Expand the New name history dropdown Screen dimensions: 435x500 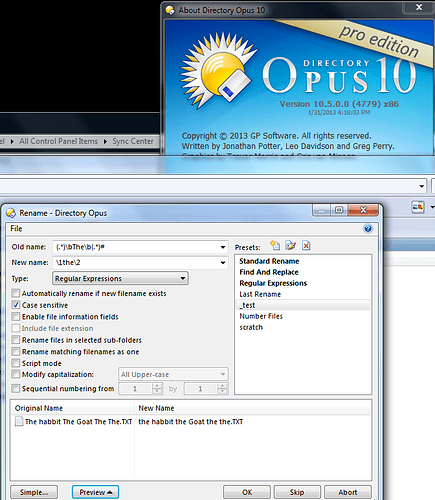pos(223,263)
